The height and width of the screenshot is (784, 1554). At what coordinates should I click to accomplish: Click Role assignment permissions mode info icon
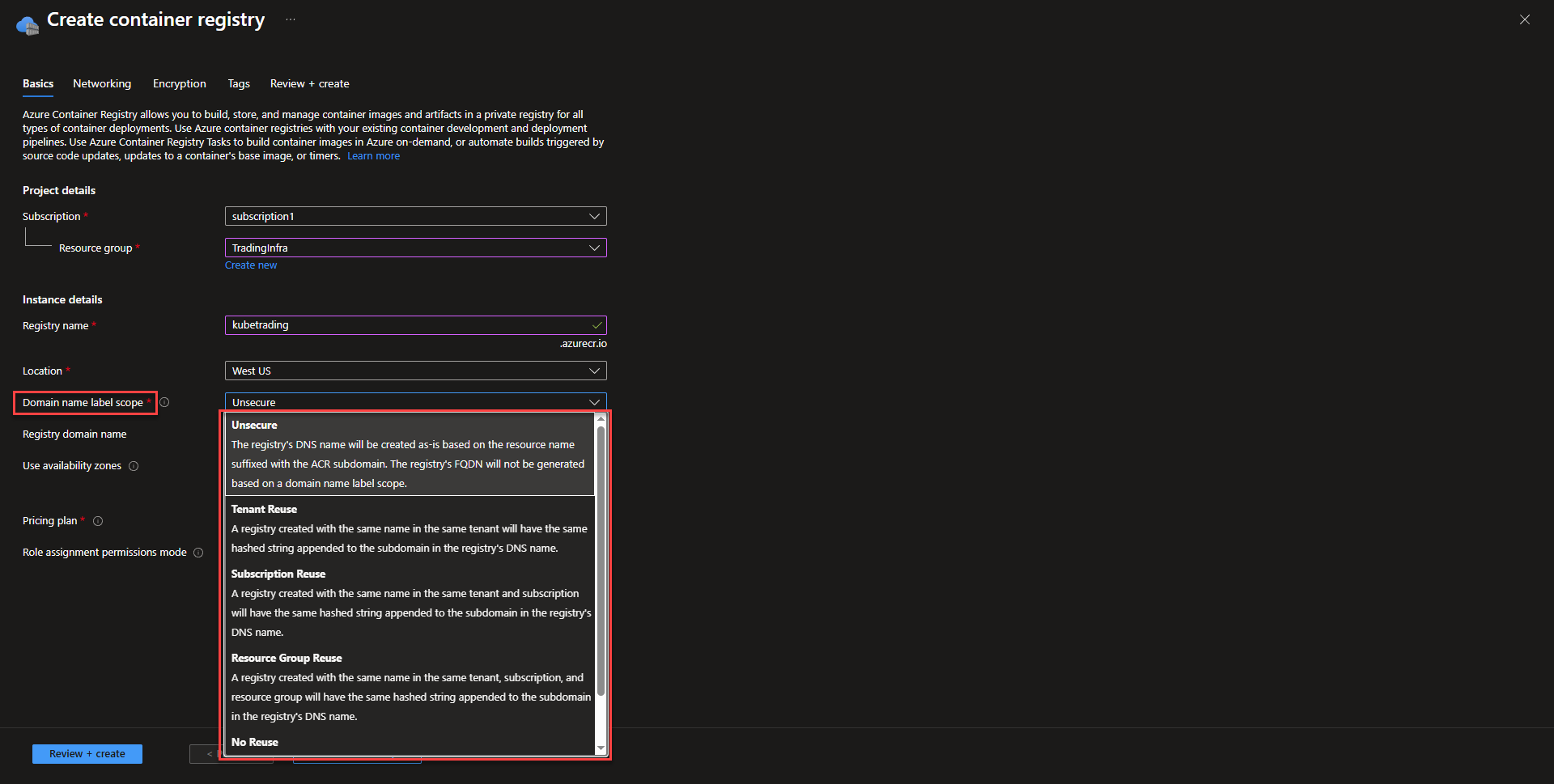198,553
